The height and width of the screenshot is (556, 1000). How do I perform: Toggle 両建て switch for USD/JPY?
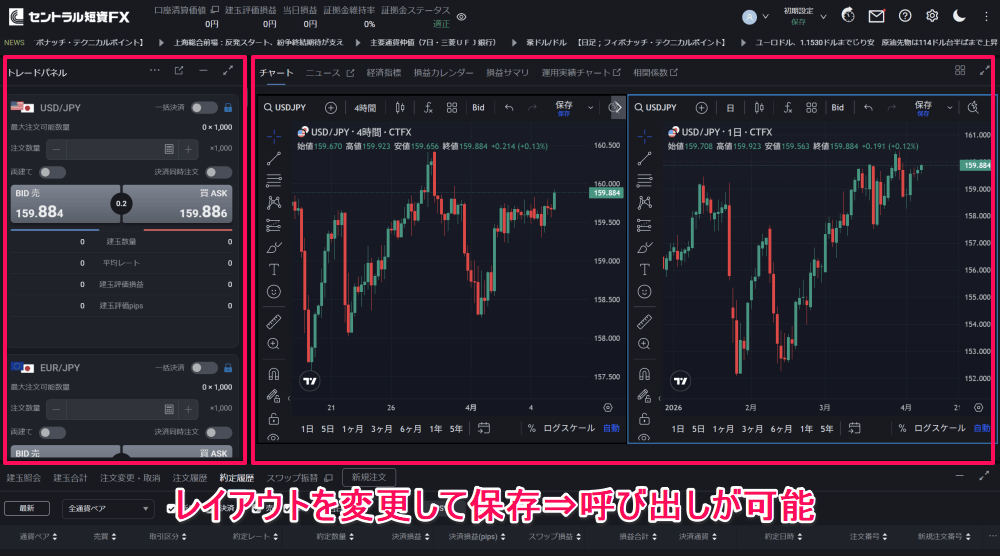coord(52,172)
